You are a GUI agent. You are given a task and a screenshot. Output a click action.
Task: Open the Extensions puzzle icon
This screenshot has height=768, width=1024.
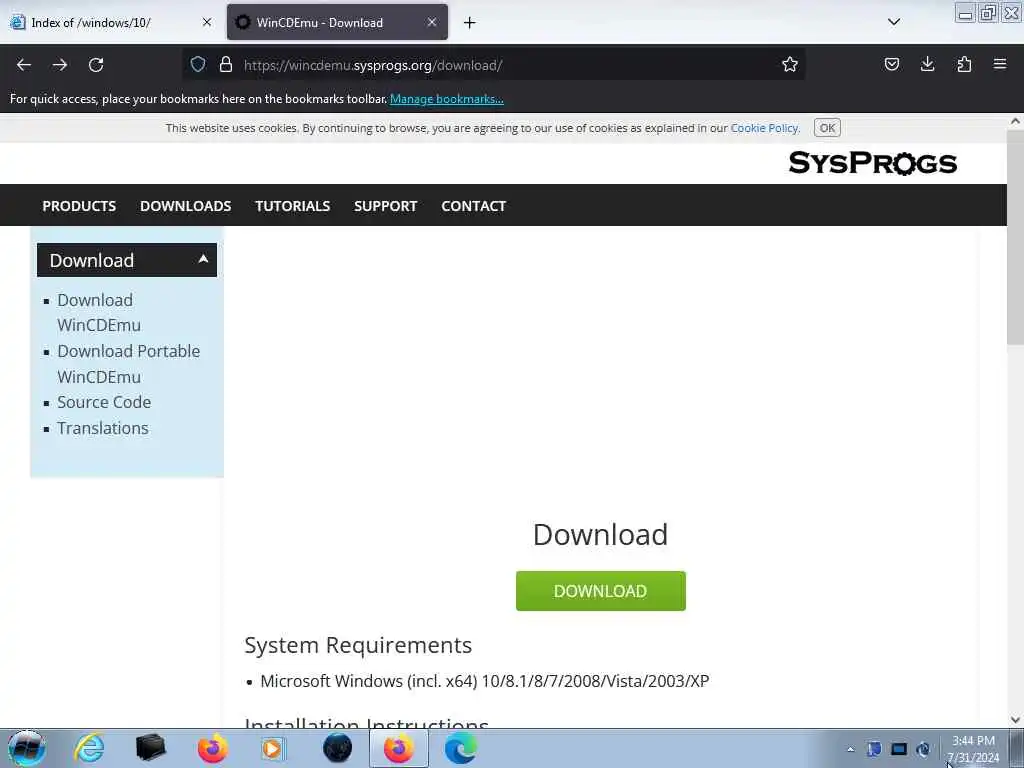click(964, 64)
